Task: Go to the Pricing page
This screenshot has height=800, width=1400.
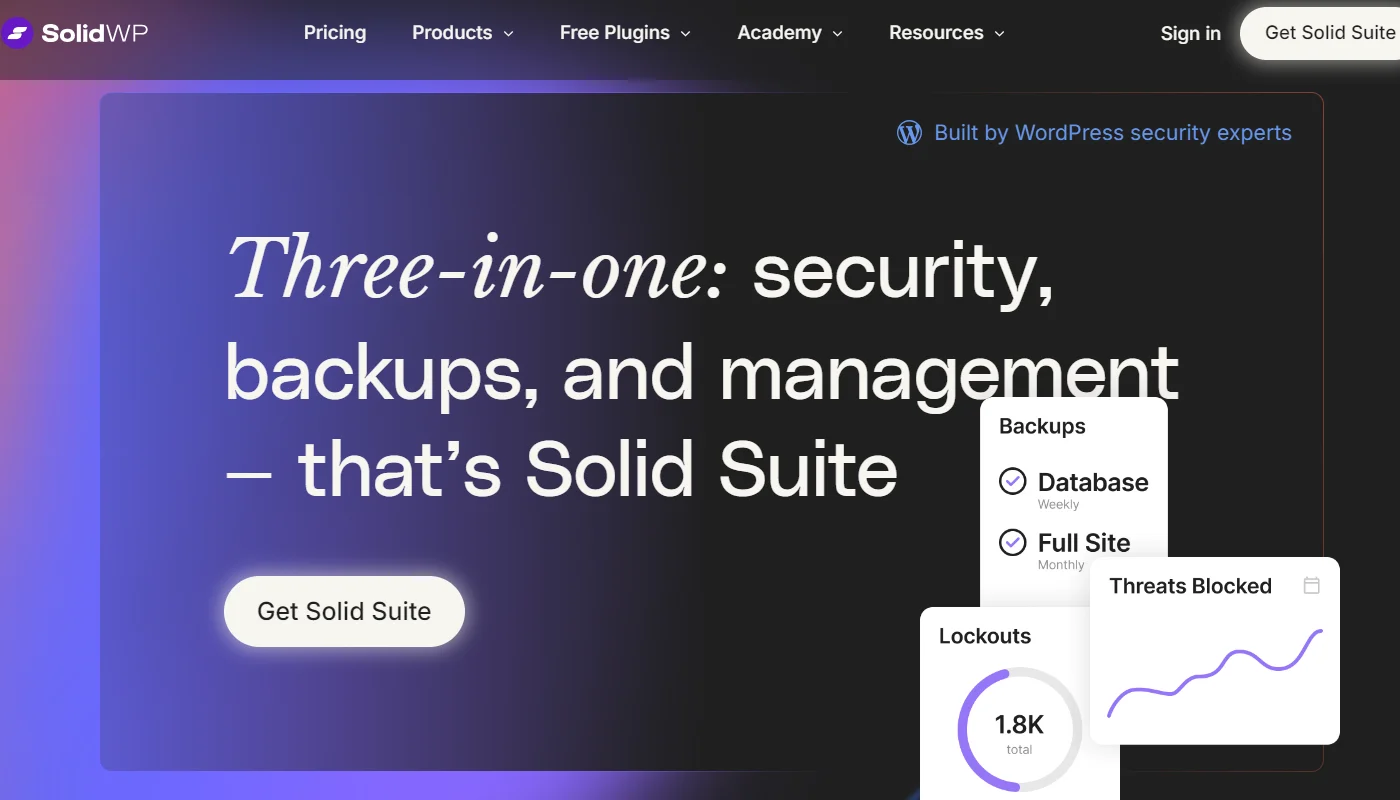Action: (335, 33)
